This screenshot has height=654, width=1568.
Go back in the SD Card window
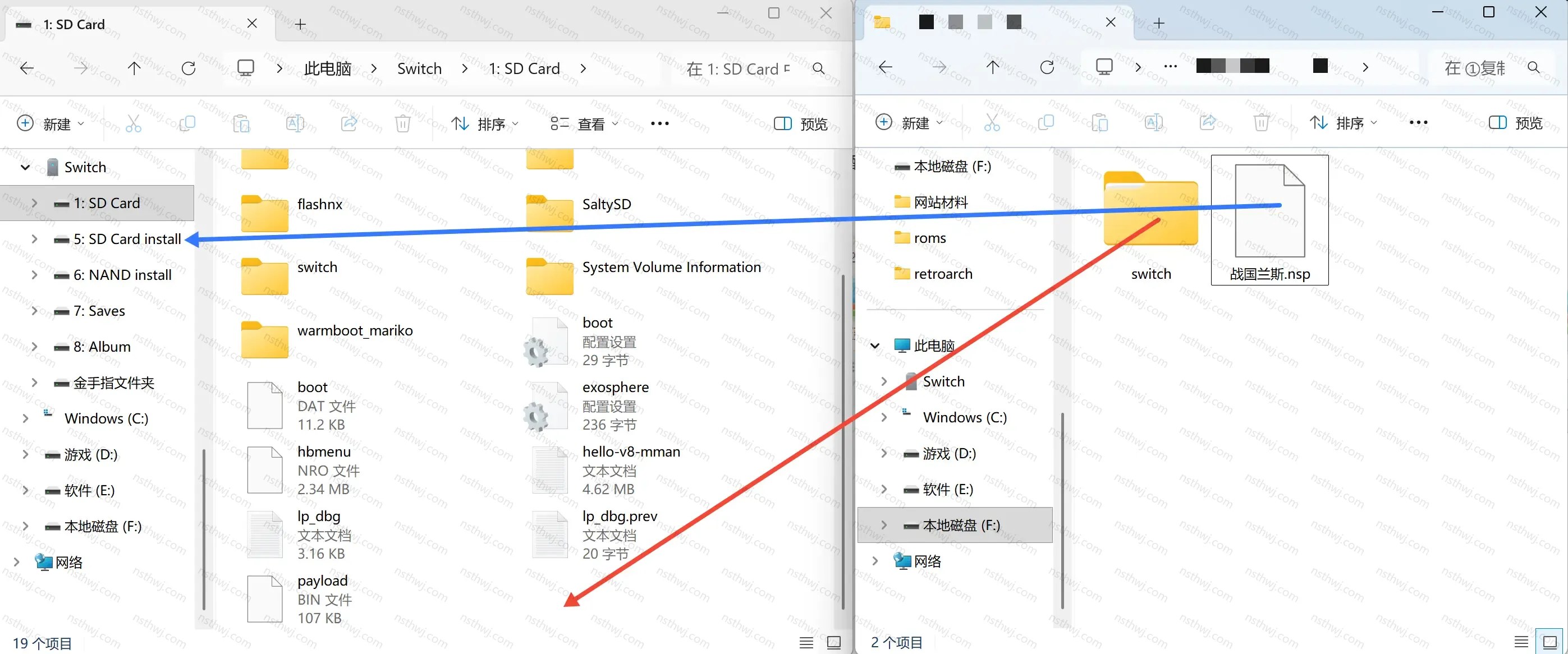click(27, 68)
